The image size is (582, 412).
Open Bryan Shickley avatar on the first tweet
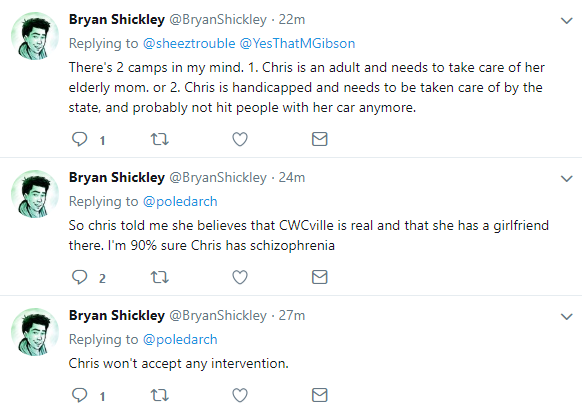(35, 36)
